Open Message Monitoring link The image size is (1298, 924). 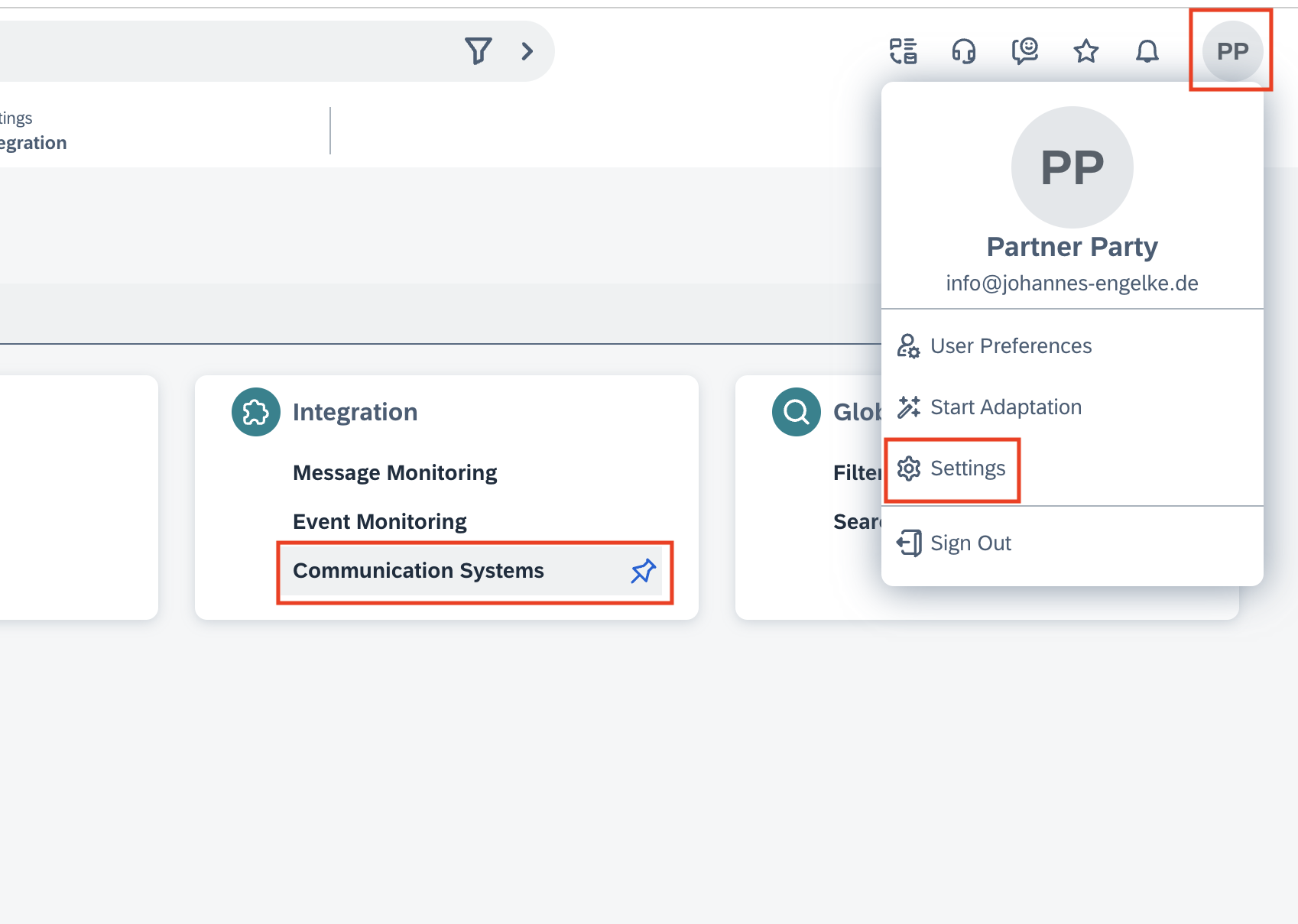395,473
